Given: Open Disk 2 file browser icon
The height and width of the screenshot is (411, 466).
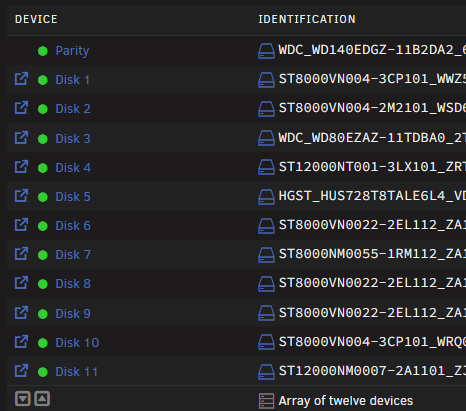Looking at the screenshot, I should pos(21,108).
